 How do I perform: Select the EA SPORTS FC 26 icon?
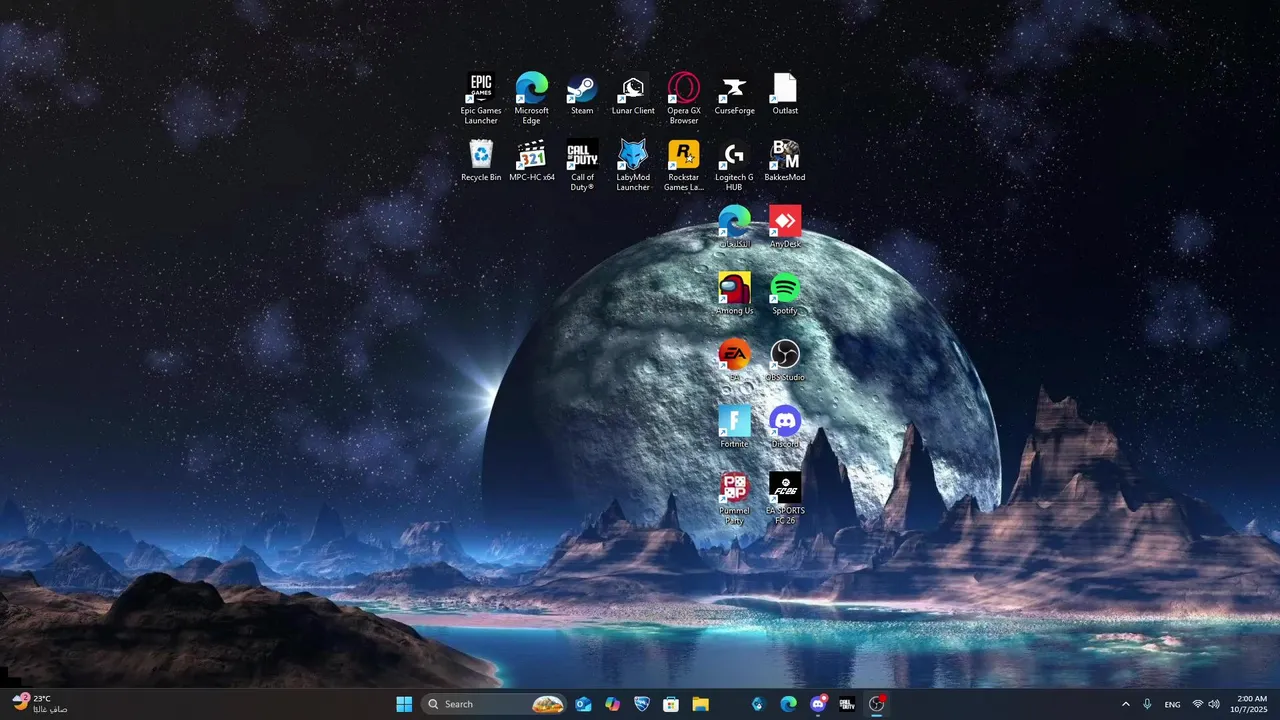tap(785, 499)
